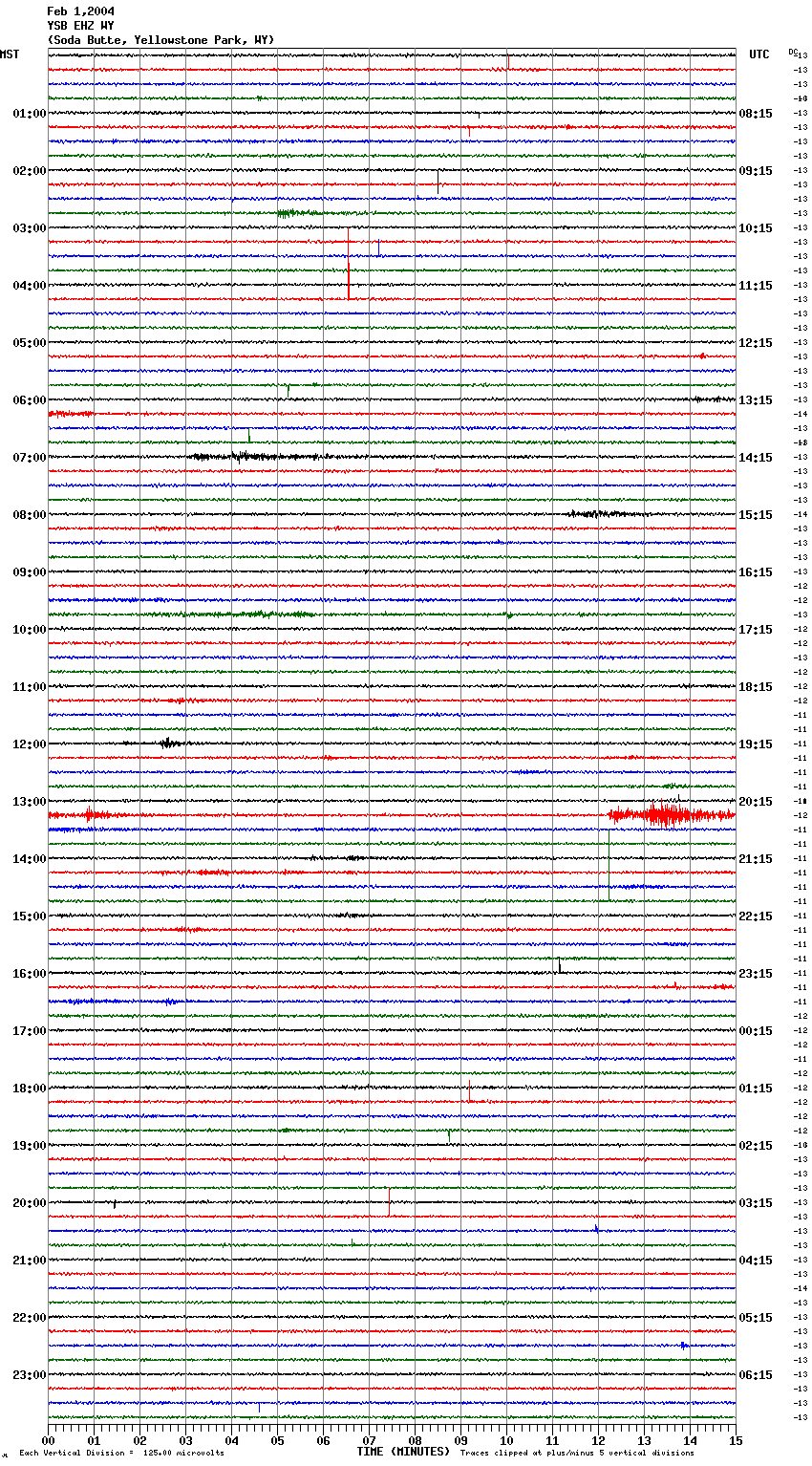Screen dimensions: 812x1466
Task: Click the "16:15" UTC time label
Action: click(x=756, y=572)
